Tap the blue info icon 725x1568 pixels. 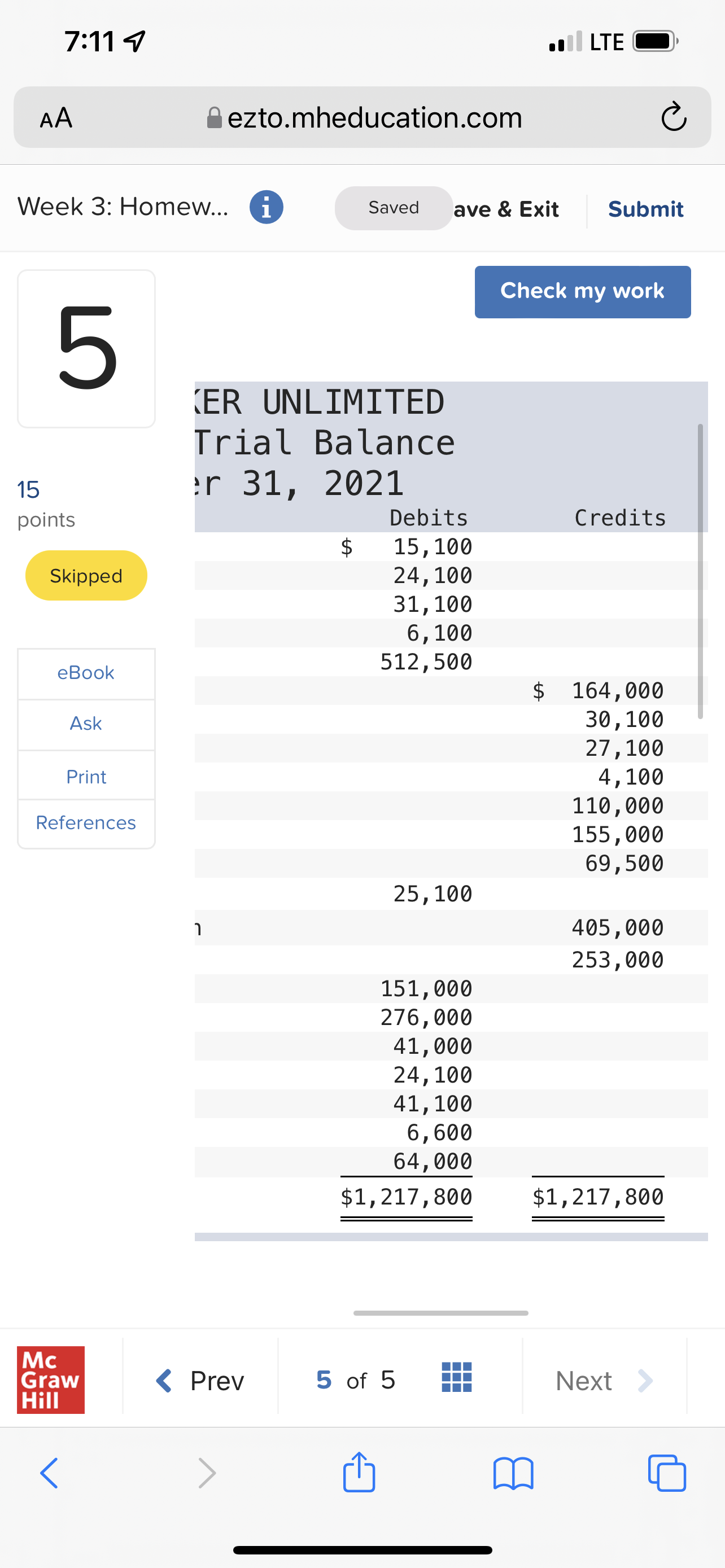pos(266,208)
